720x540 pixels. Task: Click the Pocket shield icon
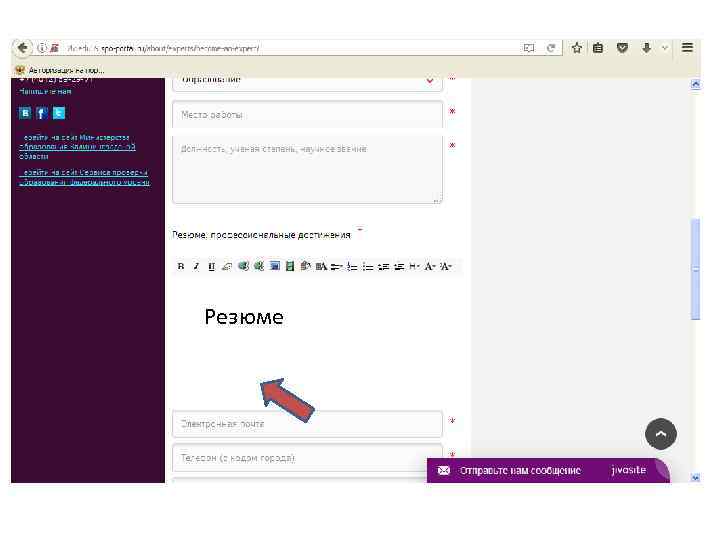(x=622, y=48)
